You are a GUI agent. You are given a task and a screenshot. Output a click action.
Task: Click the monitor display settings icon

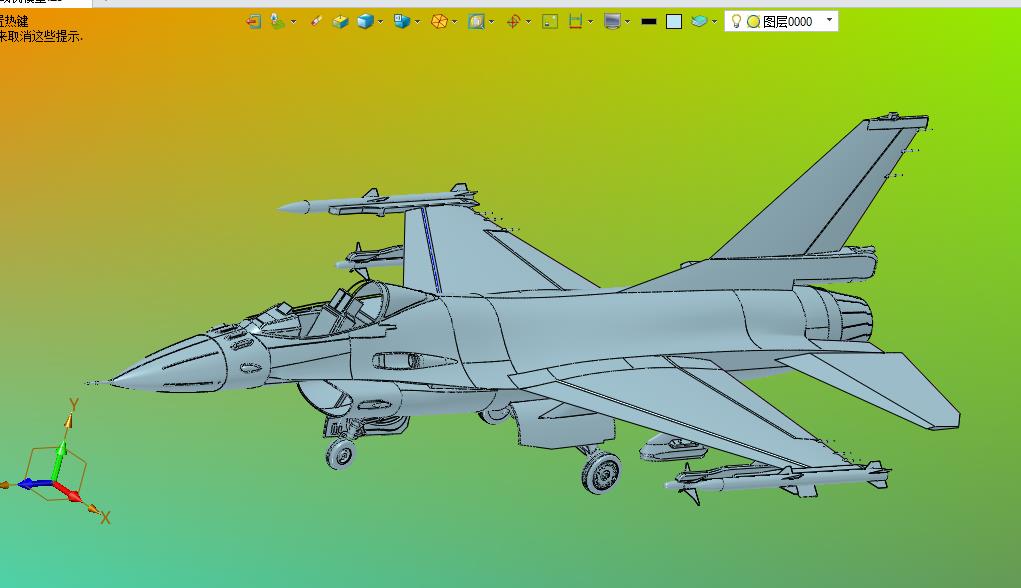pyautogui.click(x=612, y=21)
